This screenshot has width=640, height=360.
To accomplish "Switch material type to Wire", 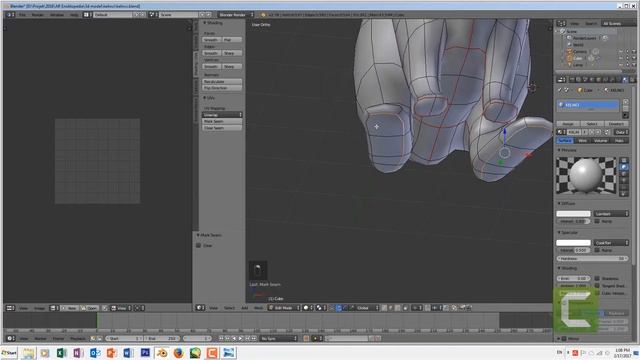I will (582, 140).
